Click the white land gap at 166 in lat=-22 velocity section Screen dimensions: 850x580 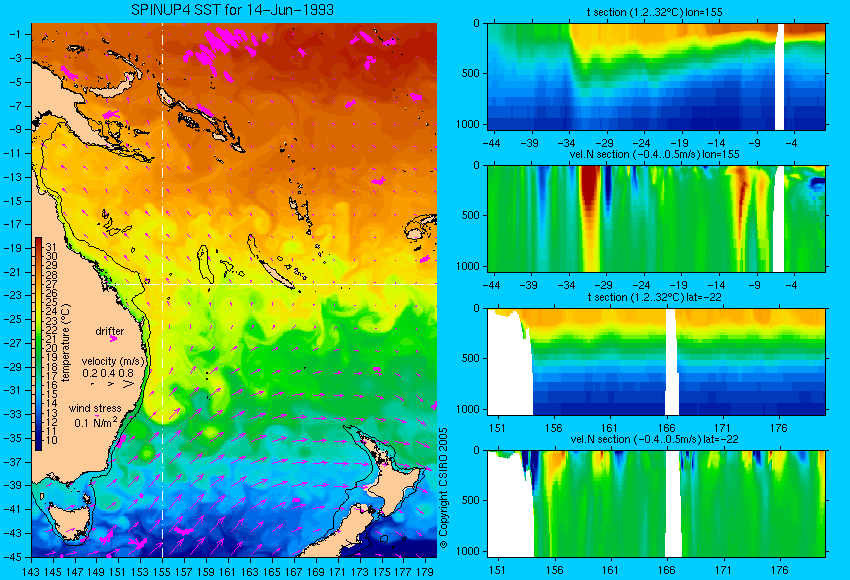[x=673, y=504]
